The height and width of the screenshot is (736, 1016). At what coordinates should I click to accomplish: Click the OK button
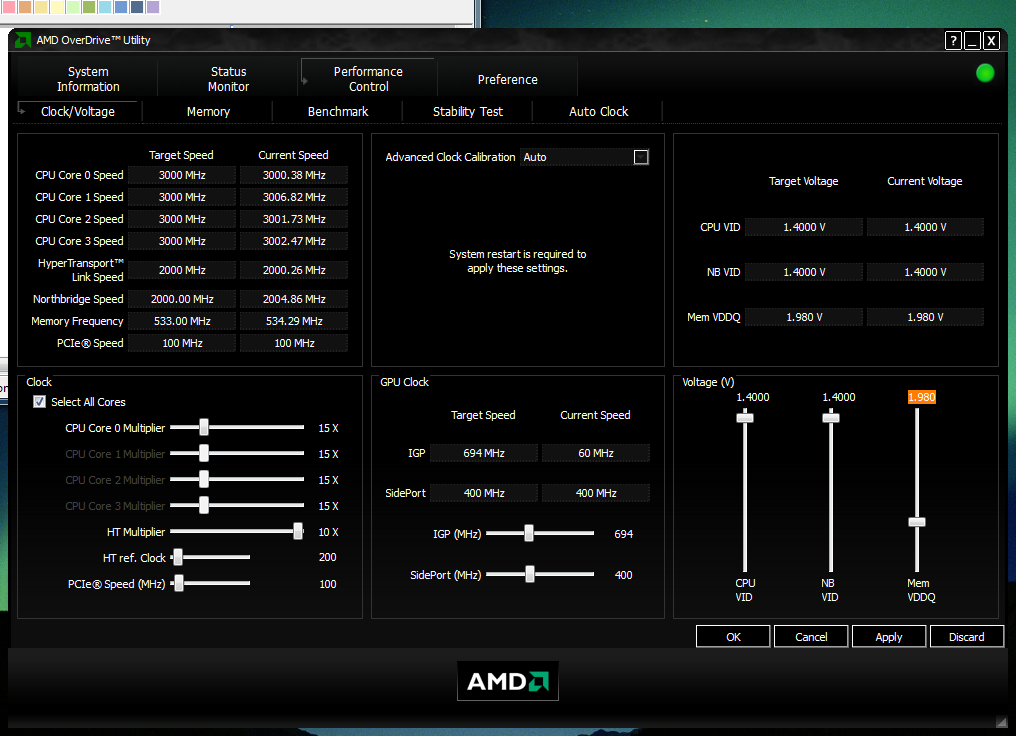pyautogui.click(x=733, y=637)
